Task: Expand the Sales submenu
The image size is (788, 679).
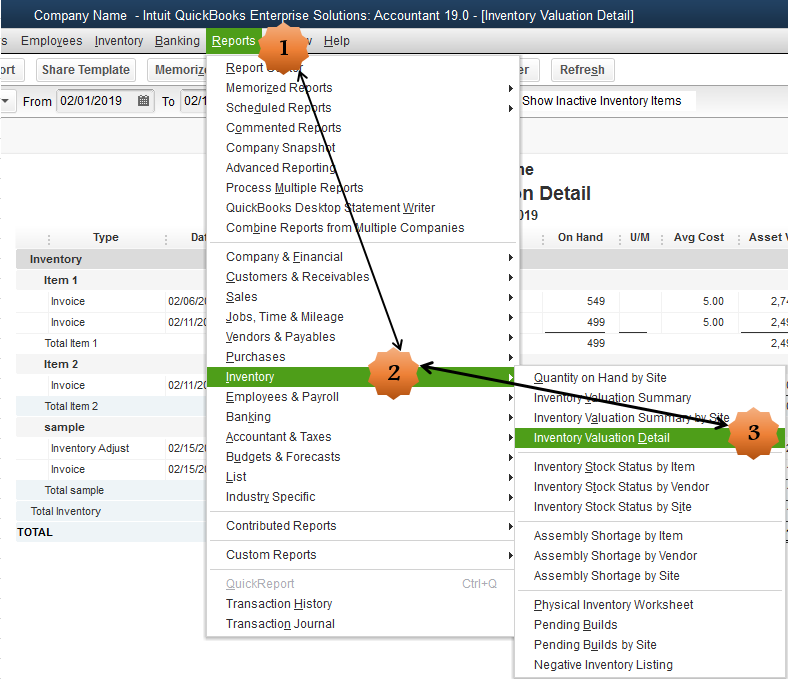Action: click(362, 297)
